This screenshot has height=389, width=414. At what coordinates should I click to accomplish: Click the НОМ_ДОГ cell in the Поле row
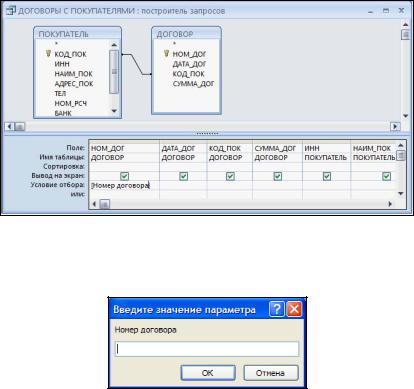click(124, 148)
